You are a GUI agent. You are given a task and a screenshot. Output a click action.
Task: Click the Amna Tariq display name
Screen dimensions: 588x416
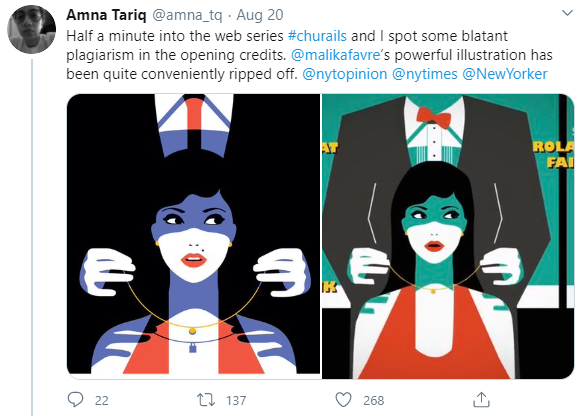tap(106, 15)
